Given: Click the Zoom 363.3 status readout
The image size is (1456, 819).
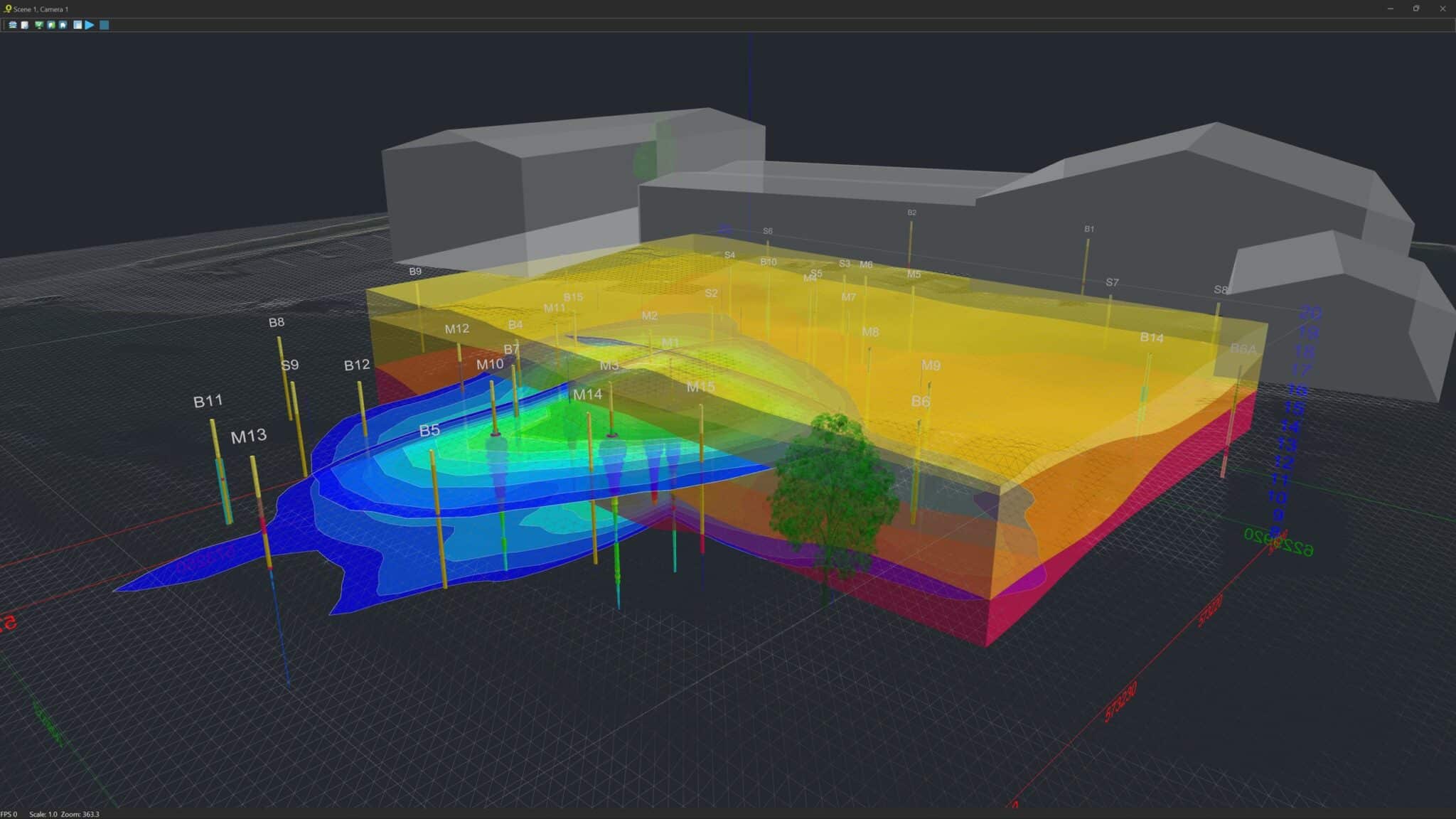Looking at the screenshot, I should click(80, 814).
